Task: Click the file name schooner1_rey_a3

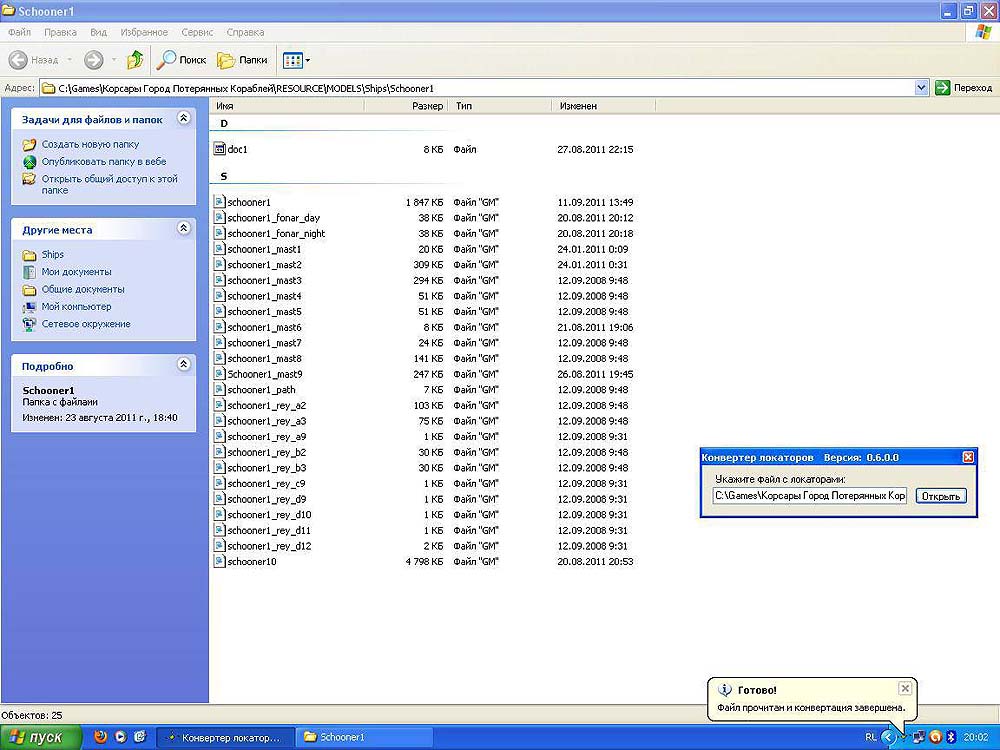Action: point(267,421)
